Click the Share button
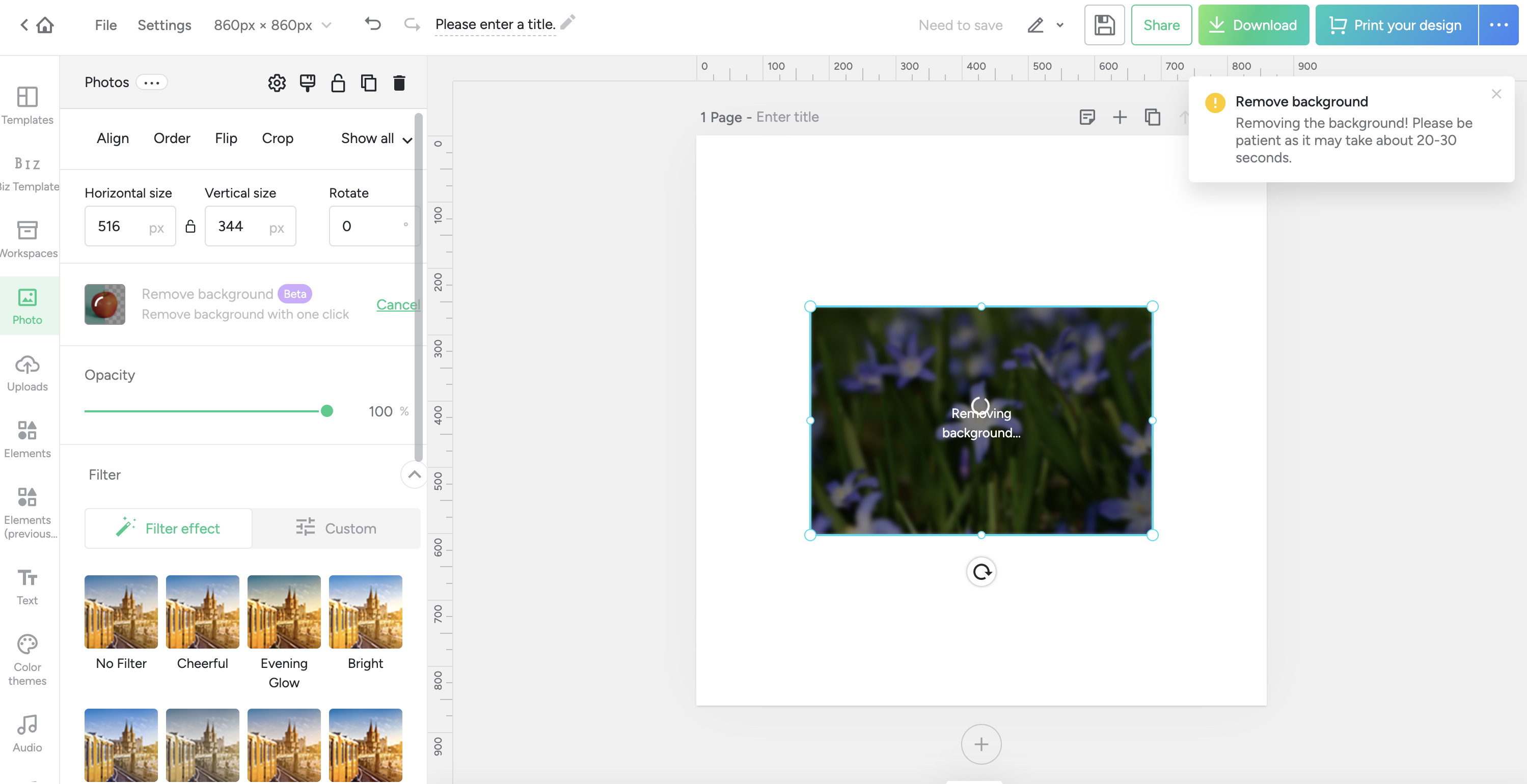The height and width of the screenshot is (784, 1527). coord(1161,25)
